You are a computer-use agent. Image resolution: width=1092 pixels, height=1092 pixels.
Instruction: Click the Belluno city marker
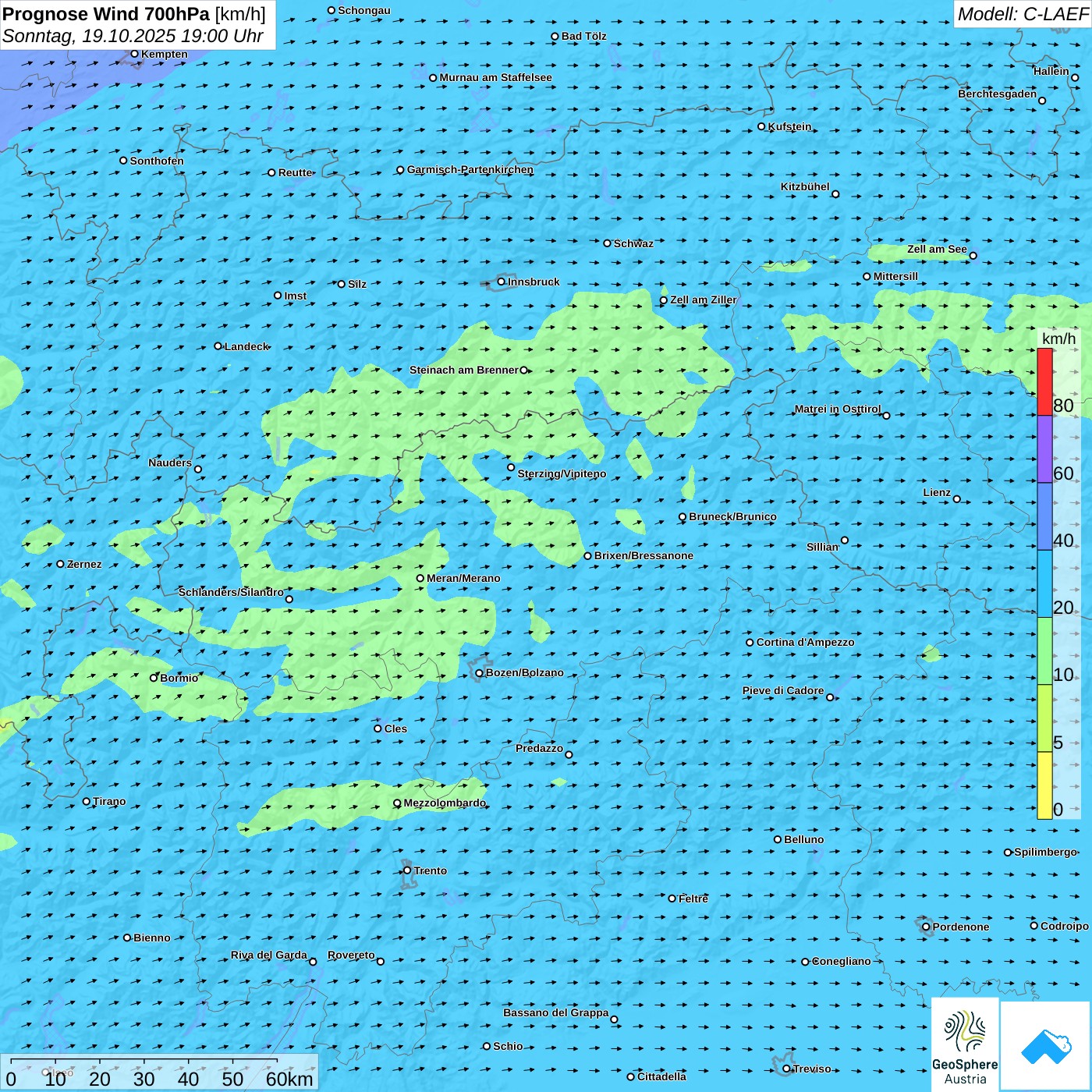(x=778, y=839)
